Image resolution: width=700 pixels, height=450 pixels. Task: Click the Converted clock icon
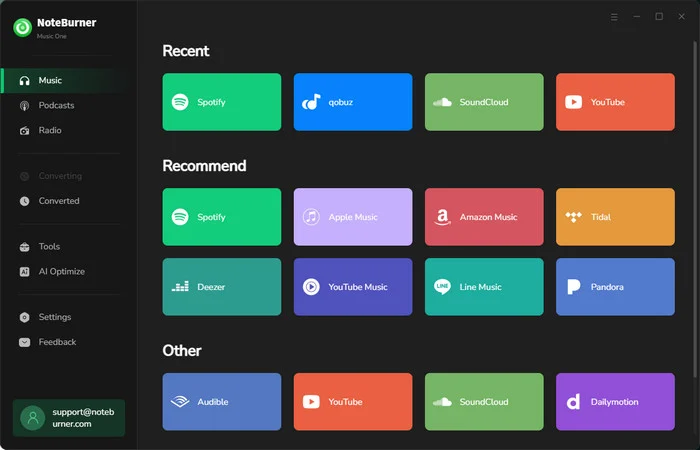[x=25, y=201]
